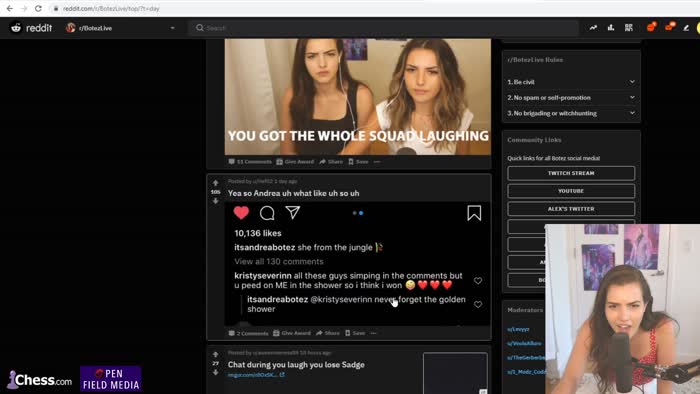Open the squad laughing meme image
Screen dimensions: 700x394
(x=358, y=96)
